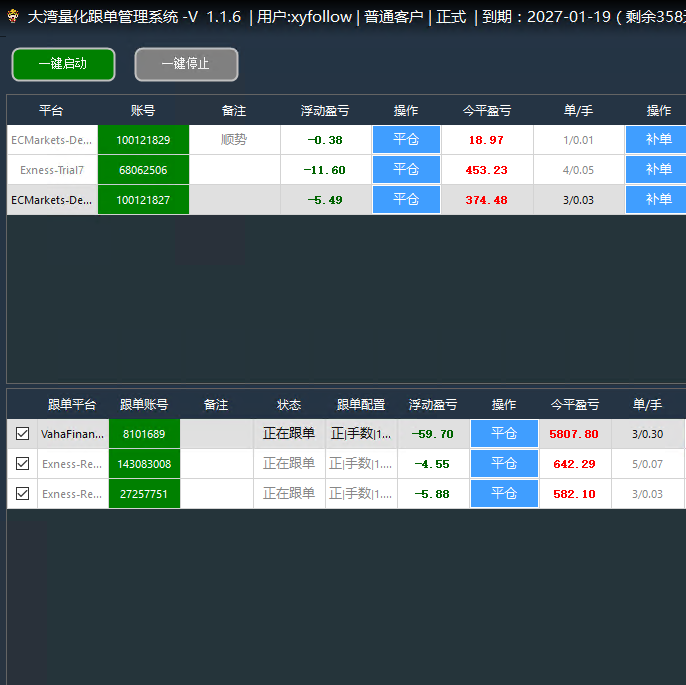Click 补单 for account 100121829

click(658, 140)
